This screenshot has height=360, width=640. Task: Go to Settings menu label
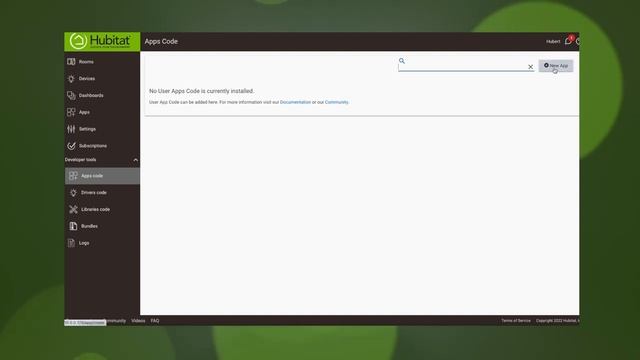point(87,129)
